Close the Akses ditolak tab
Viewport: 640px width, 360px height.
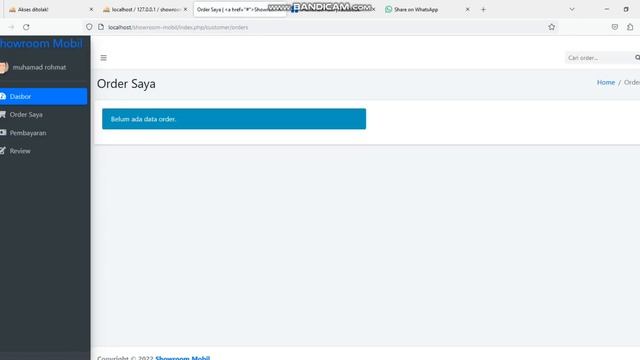coord(91,9)
